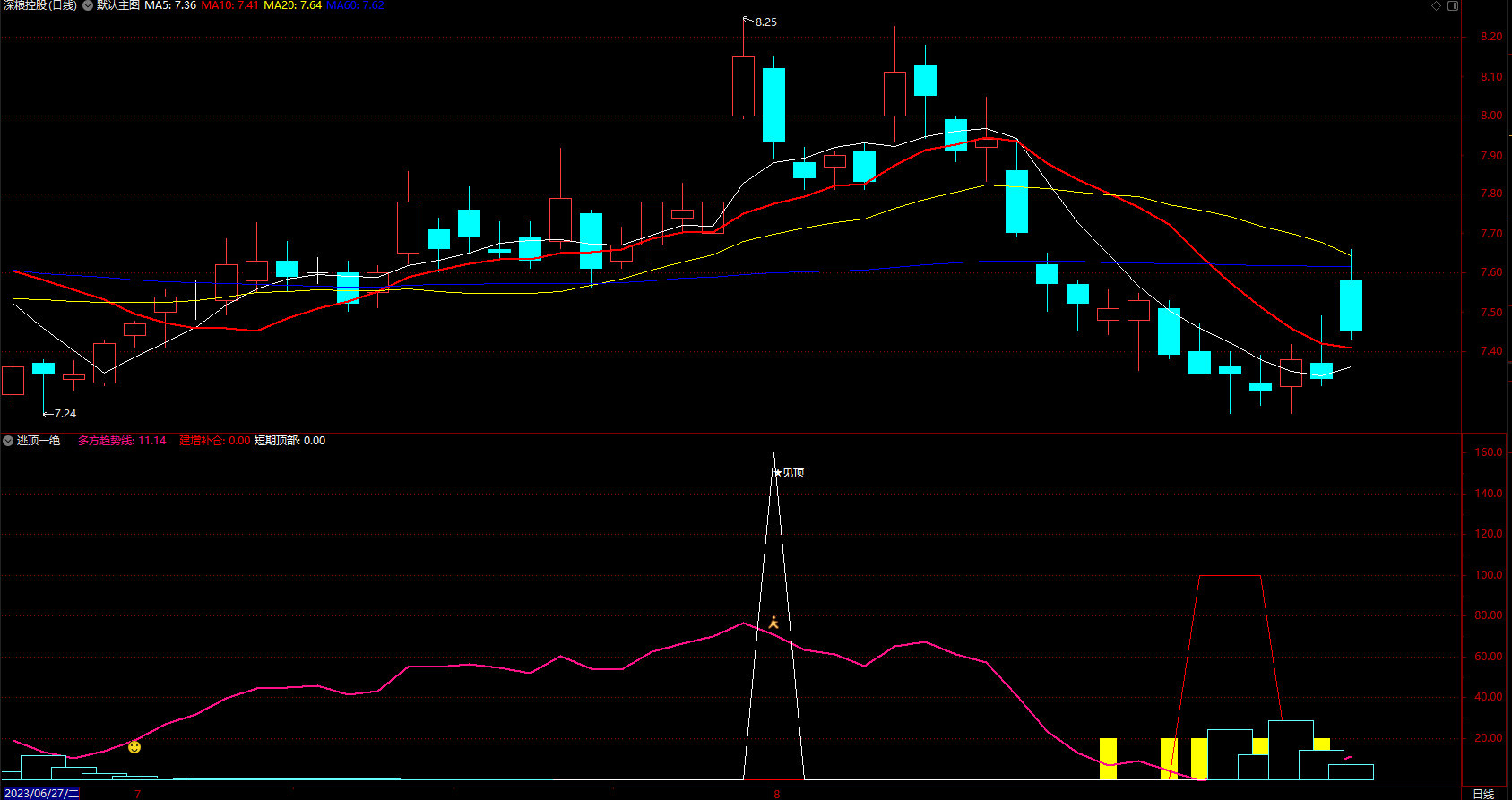This screenshot has width=1512, height=800.
Task: Click the last cyan candlestick on the chart
Action: point(1351,305)
